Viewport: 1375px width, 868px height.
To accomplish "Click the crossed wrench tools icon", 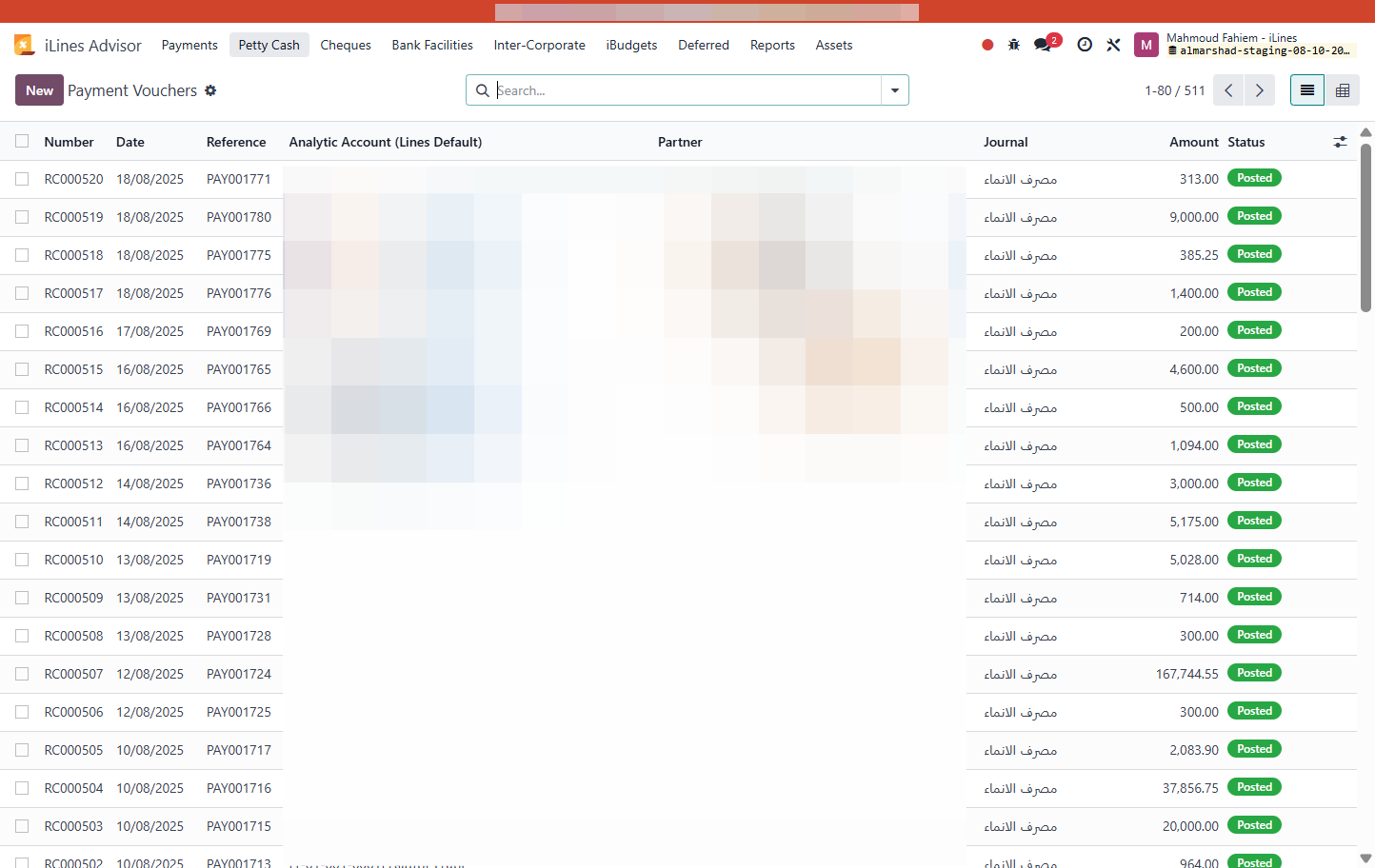I will [x=1113, y=45].
